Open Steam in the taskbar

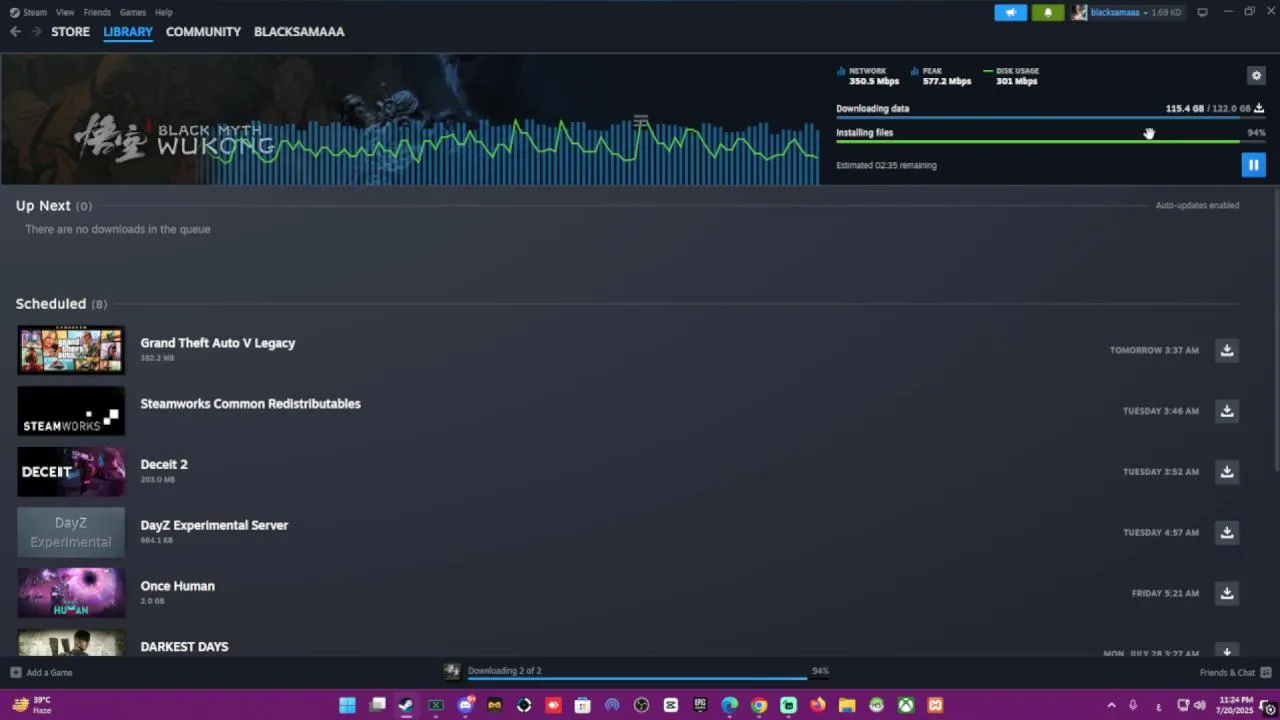tap(406, 705)
